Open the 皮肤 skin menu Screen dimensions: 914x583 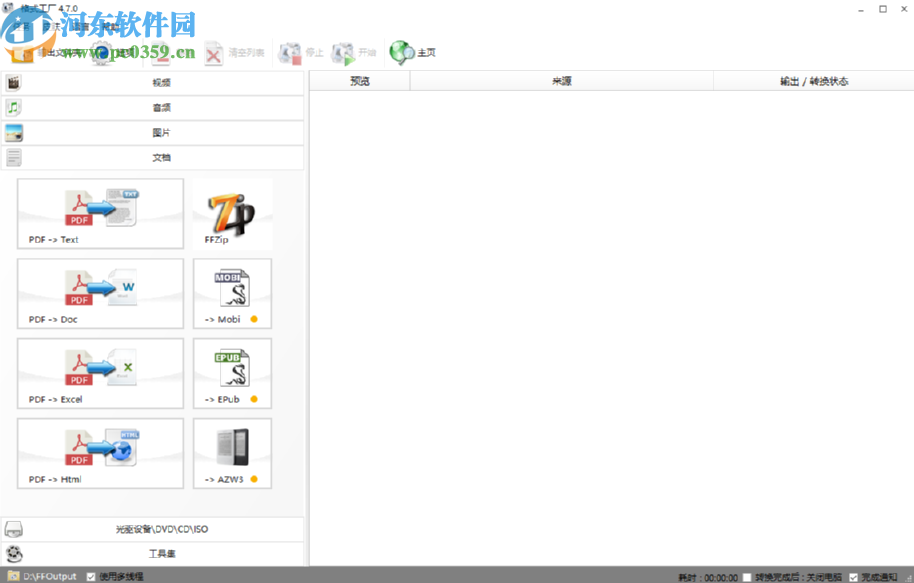tap(51, 27)
